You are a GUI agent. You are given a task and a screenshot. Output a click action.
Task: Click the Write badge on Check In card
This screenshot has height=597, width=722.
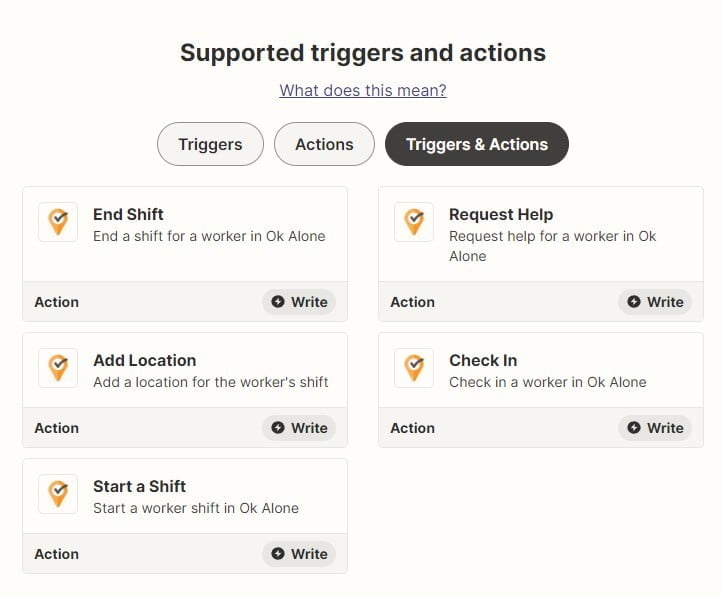pos(655,428)
